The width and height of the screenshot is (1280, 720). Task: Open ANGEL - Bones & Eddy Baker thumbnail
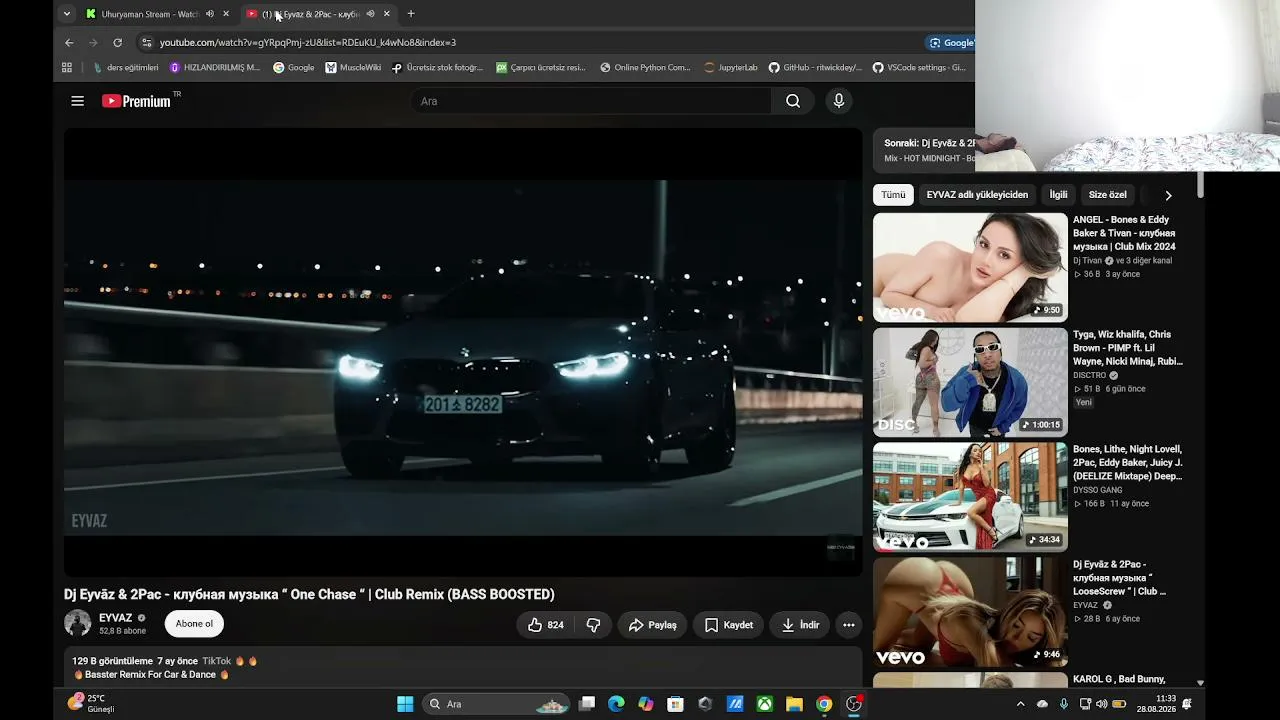(970, 267)
